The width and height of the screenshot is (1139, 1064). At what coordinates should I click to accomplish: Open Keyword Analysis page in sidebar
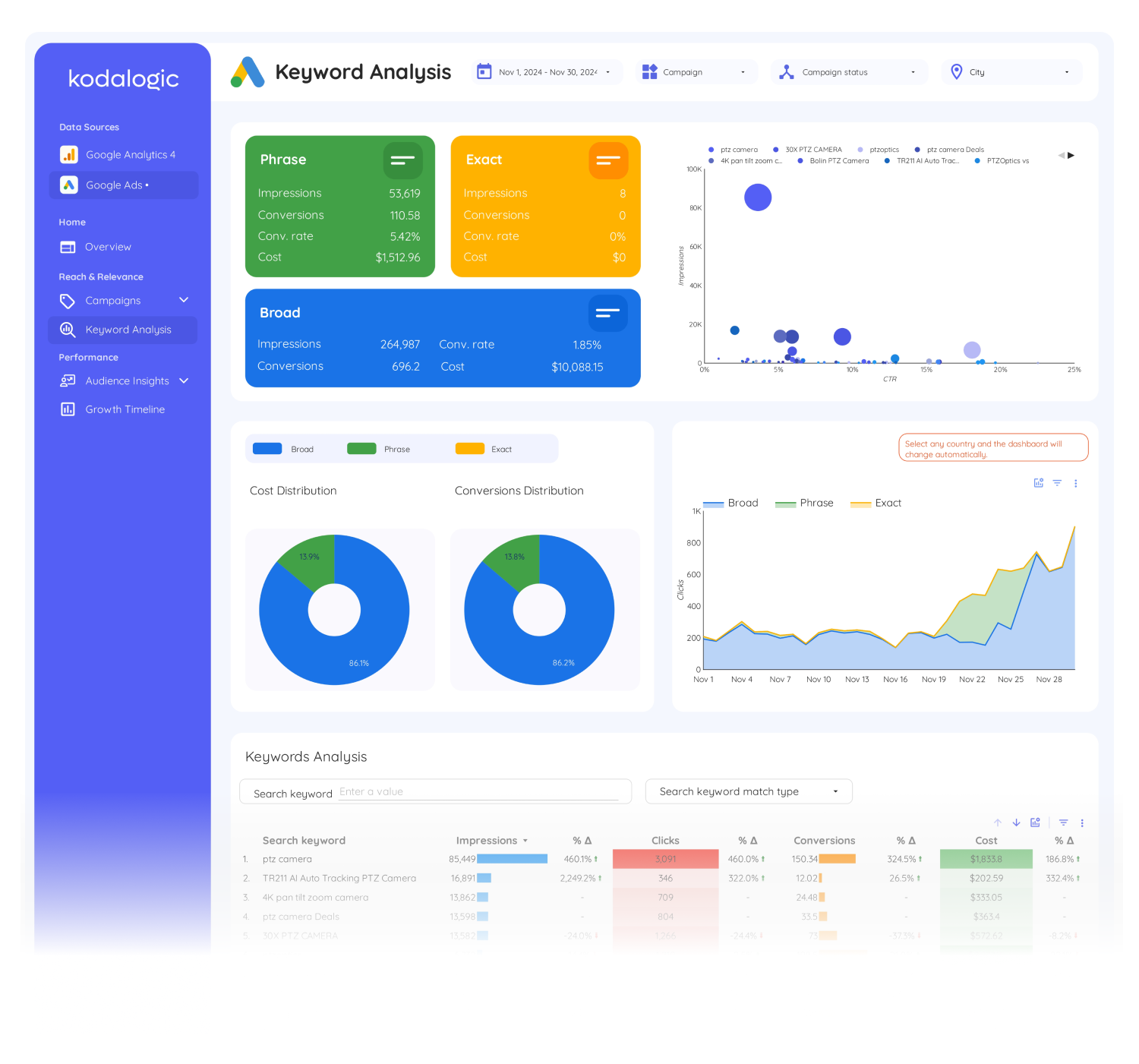coord(123,330)
